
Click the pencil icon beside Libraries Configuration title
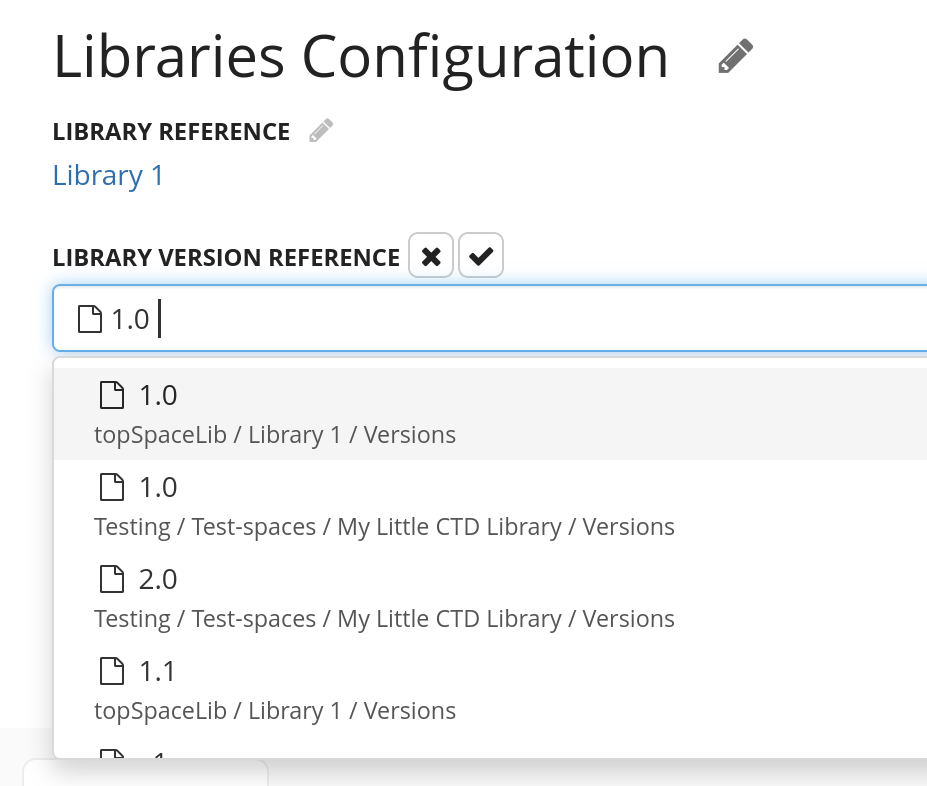coord(735,57)
